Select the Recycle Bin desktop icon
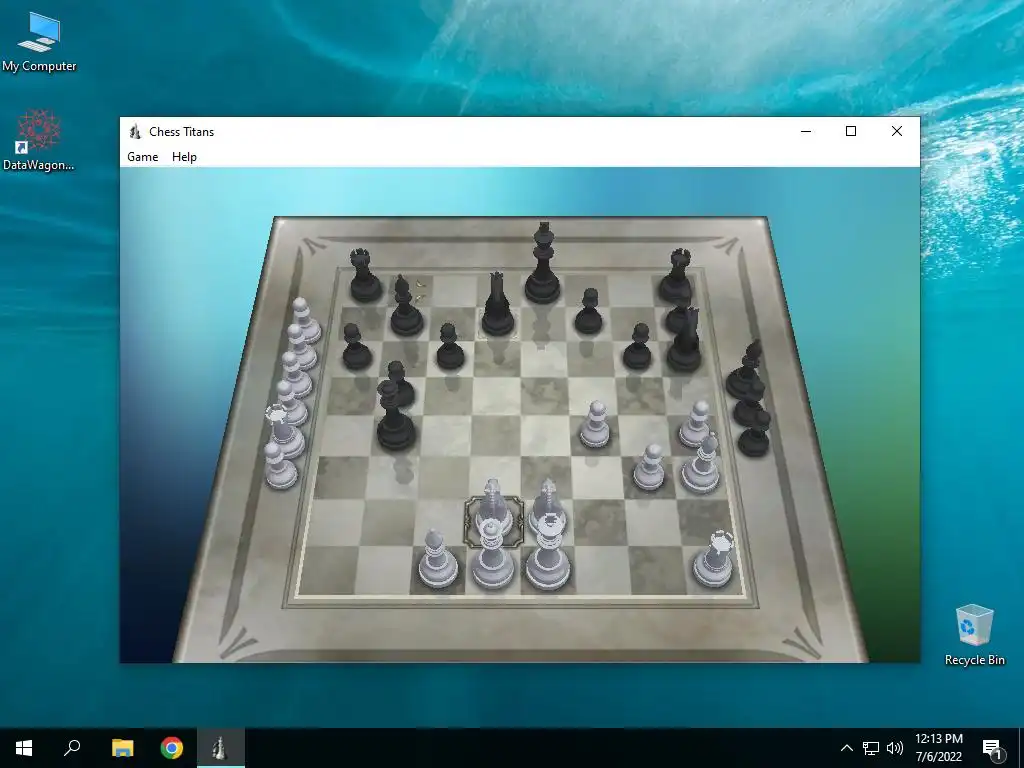 point(974,635)
